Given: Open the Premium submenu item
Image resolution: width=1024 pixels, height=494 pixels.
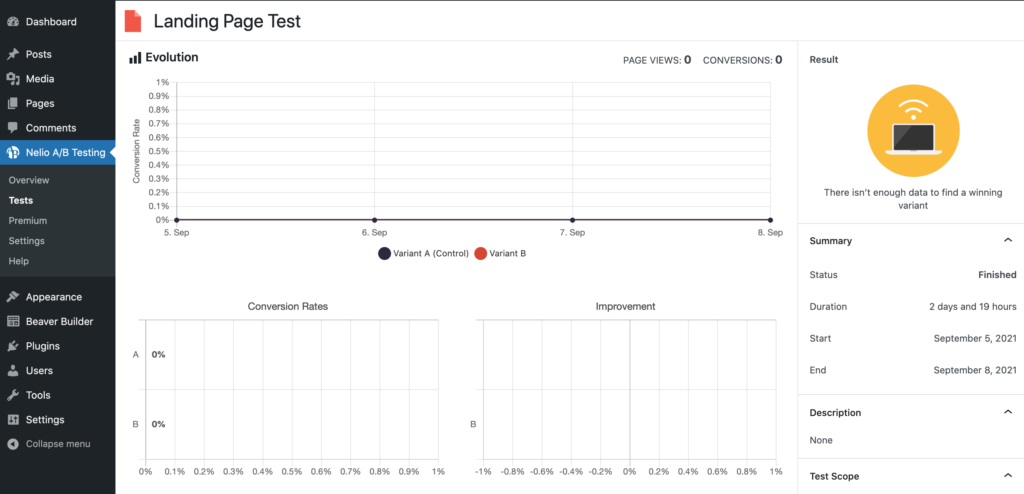Looking at the screenshot, I should [x=28, y=220].
